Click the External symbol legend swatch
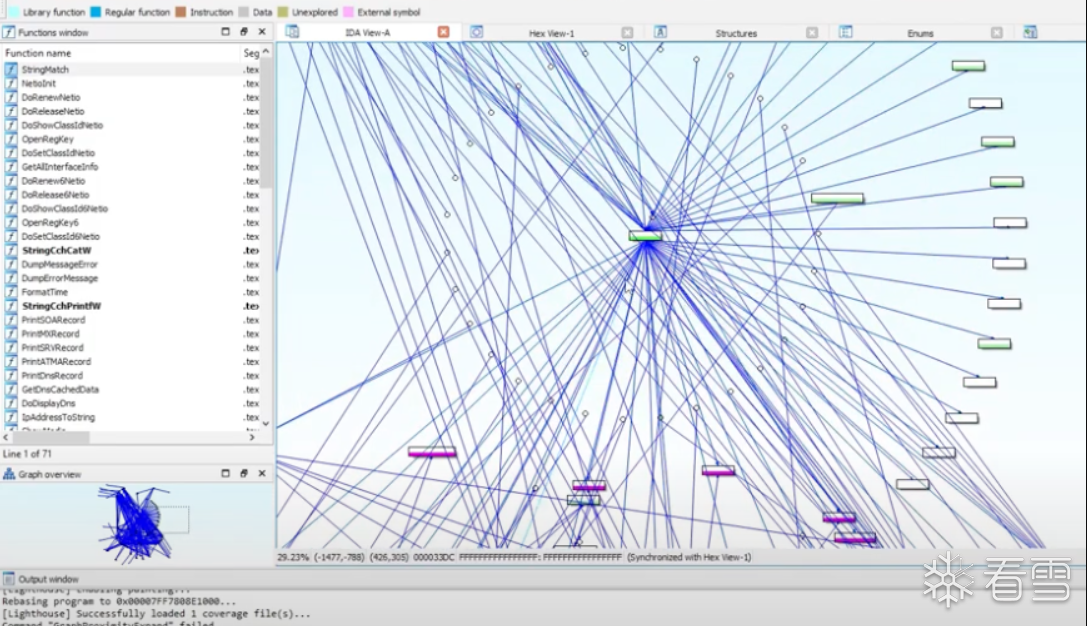 click(x=349, y=12)
